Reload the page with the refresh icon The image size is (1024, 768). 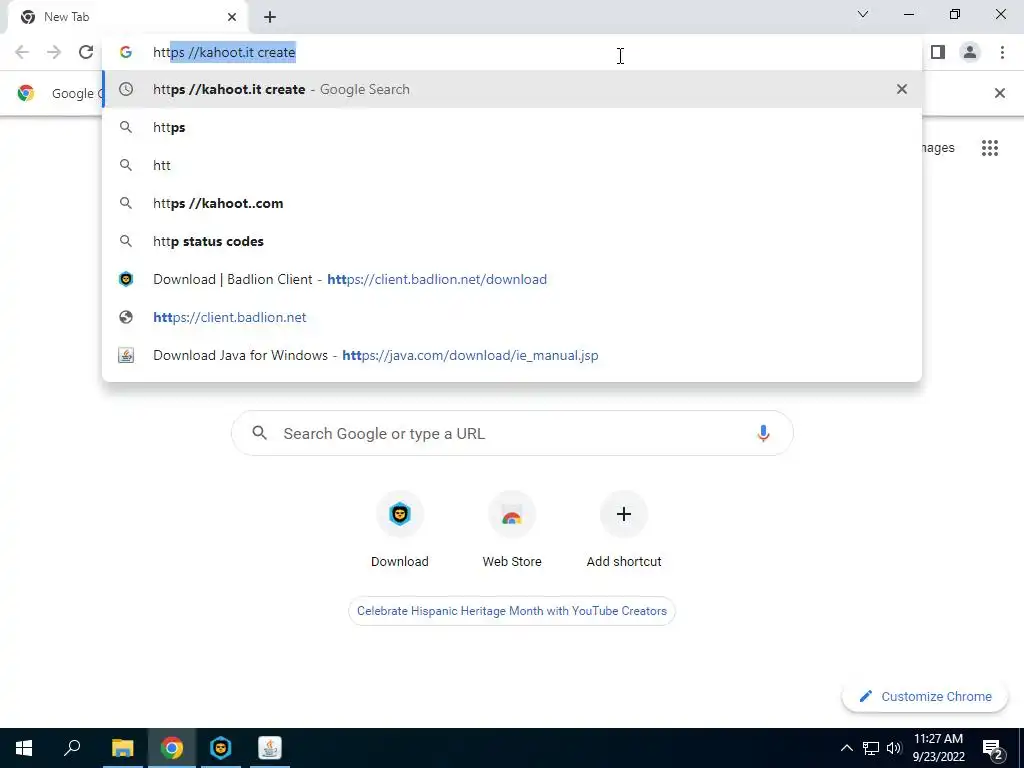click(86, 52)
